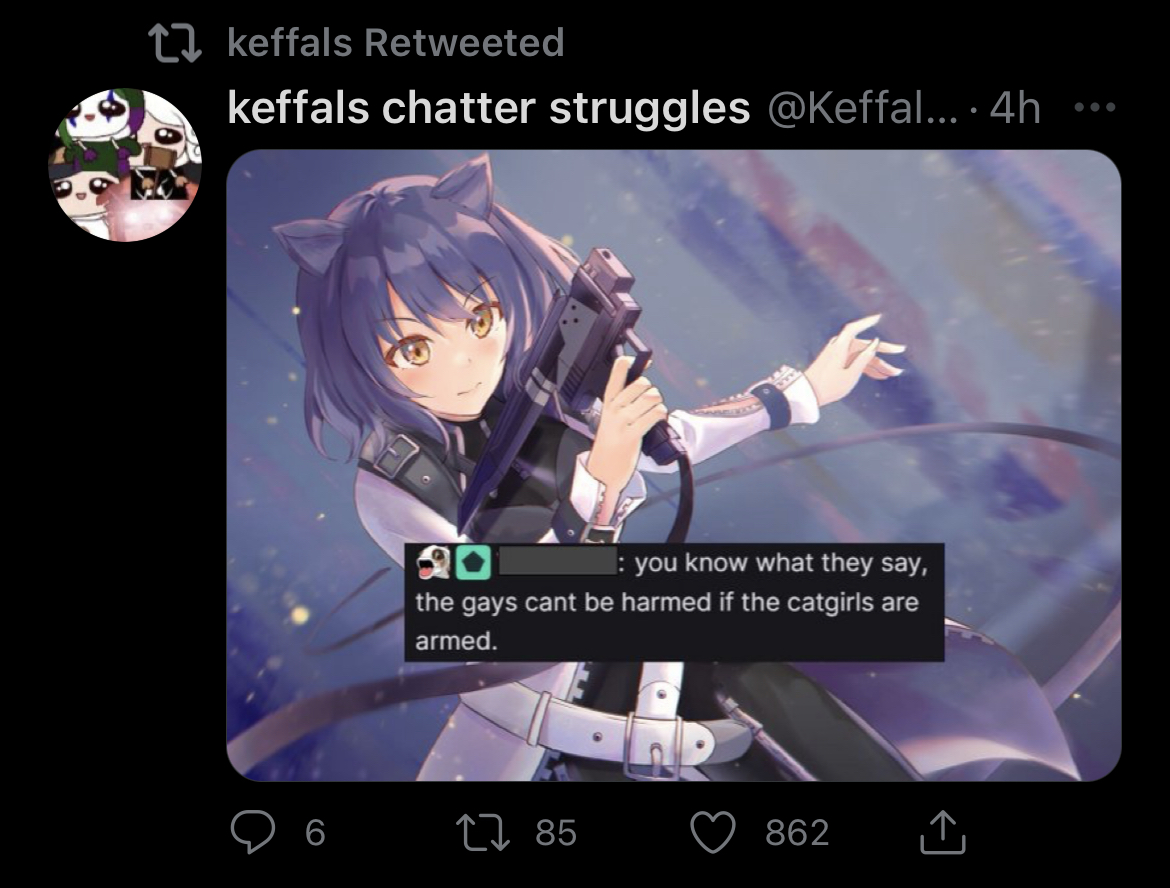Viewport: 1170px width, 888px height.
Task: Expand the catgirl artwork image
Action: 673,465
